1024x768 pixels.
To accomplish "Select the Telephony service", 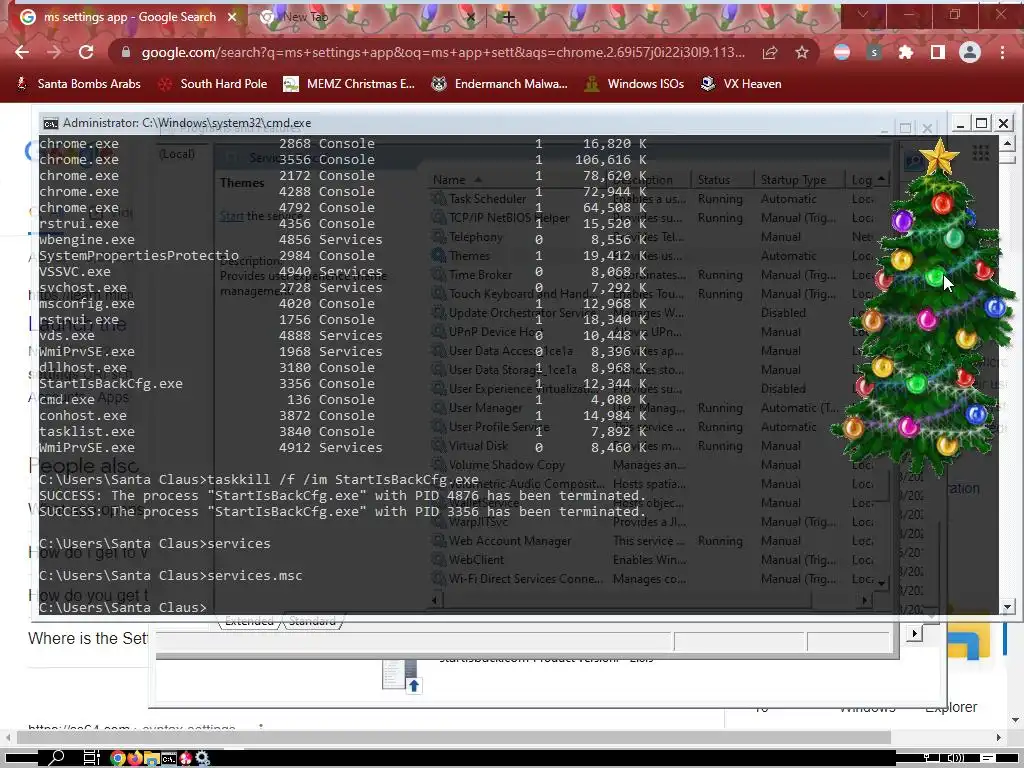I will pos(475,236).
